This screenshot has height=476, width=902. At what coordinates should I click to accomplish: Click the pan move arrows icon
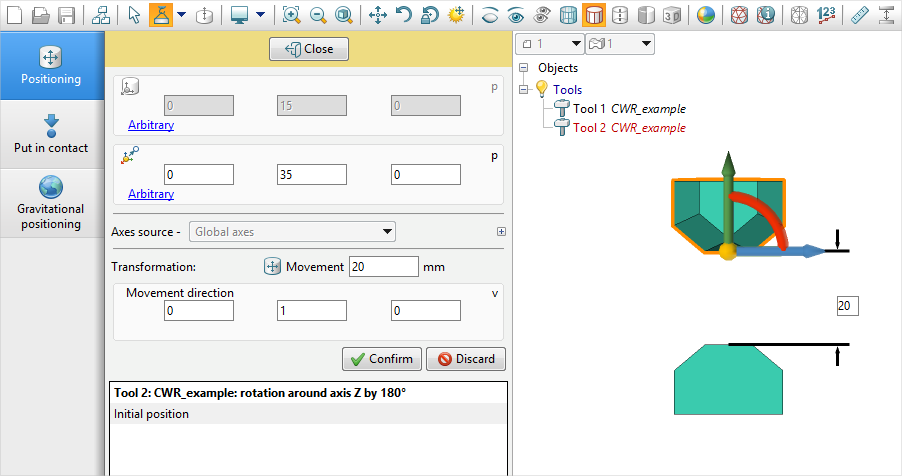pos(378,15)
